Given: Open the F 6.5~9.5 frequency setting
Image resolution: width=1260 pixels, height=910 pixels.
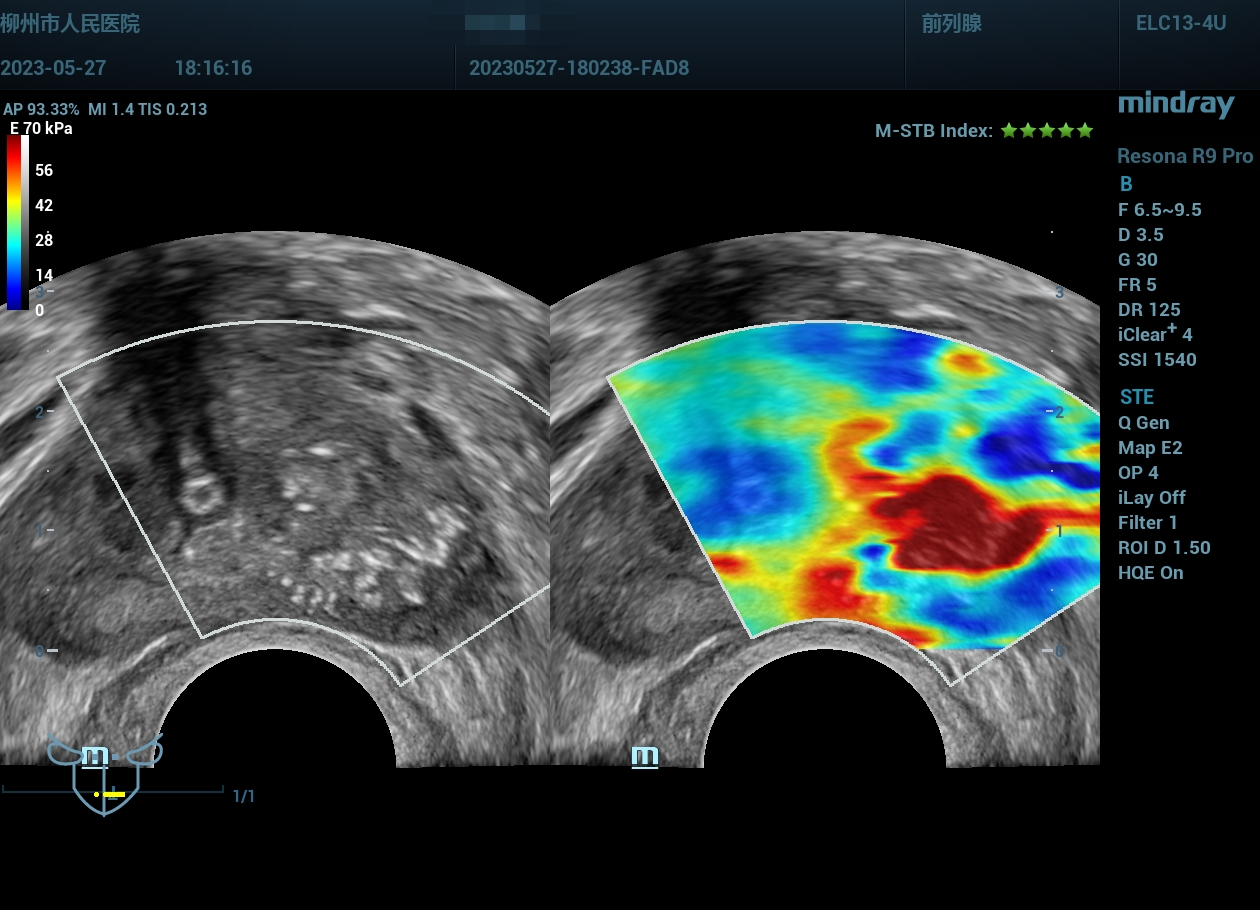Looking at the screenshot, I should pyautogui.click(x=1159, y=210).
